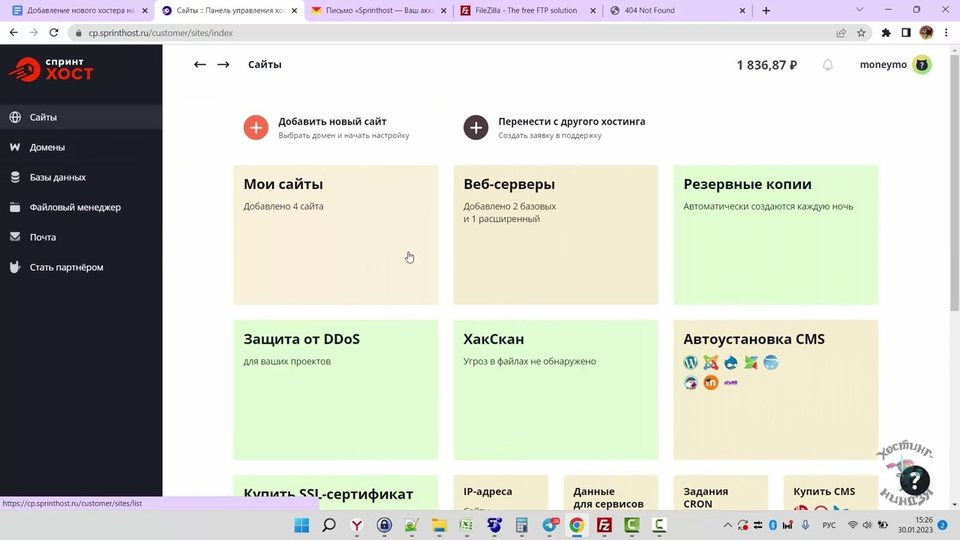Click the help question-mark bubble
Image resolution: width=960 pixels, height=540 pixels.
click(915, 480)
